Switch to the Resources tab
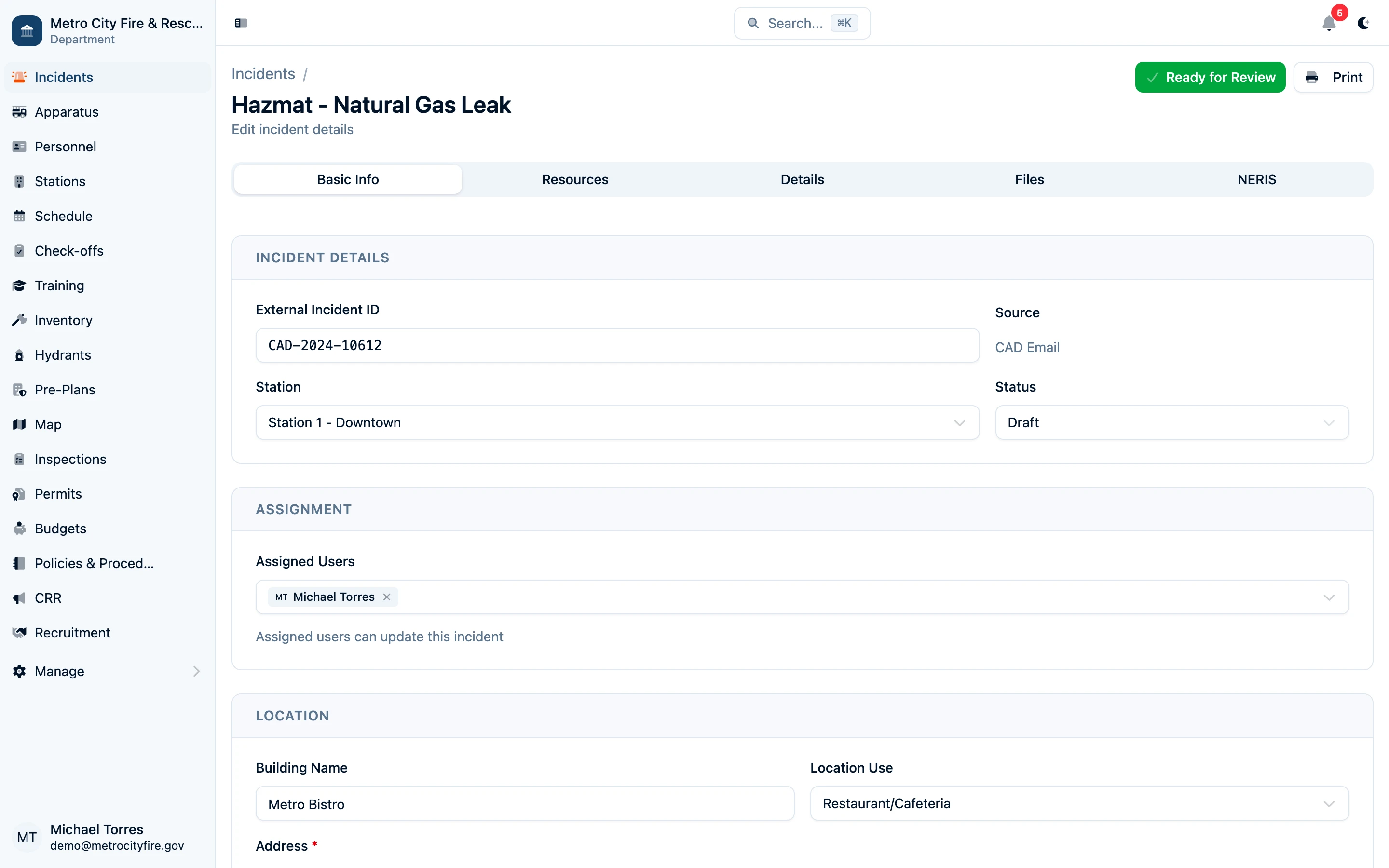This screenshot has height=868, width=1389. point(574,179)
